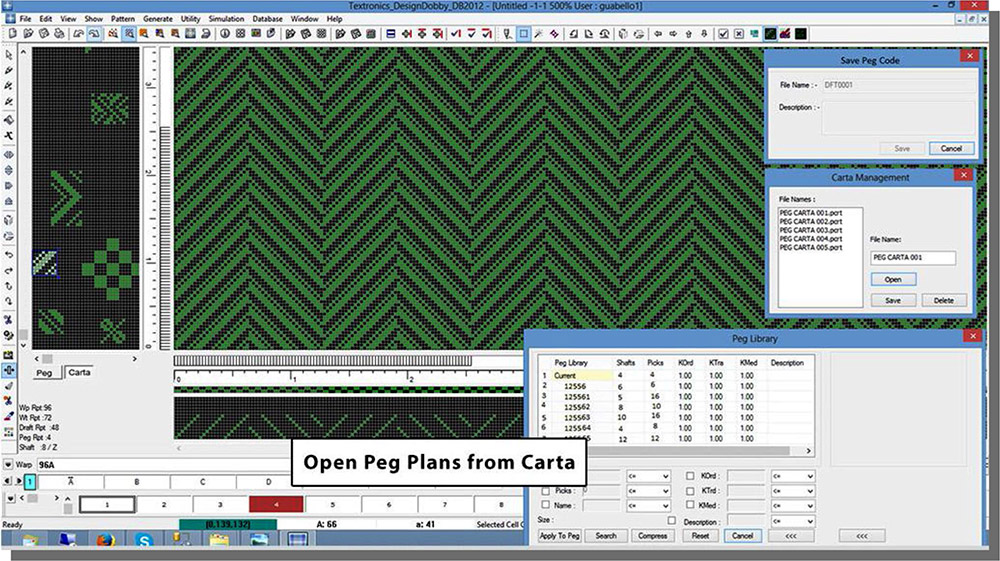Click the Compress button in Peg Library

tap(652, 536)
